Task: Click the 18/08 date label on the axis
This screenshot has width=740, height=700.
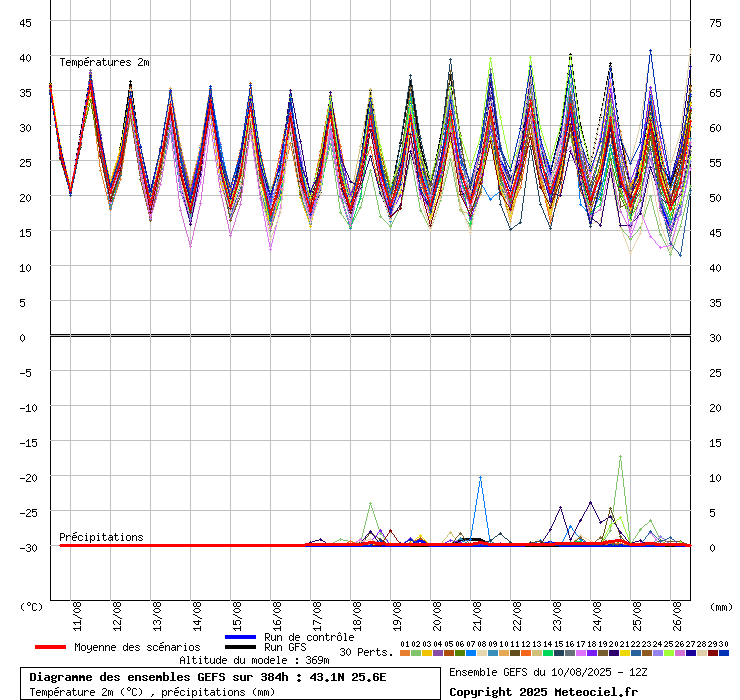Action: click(357, 616)
